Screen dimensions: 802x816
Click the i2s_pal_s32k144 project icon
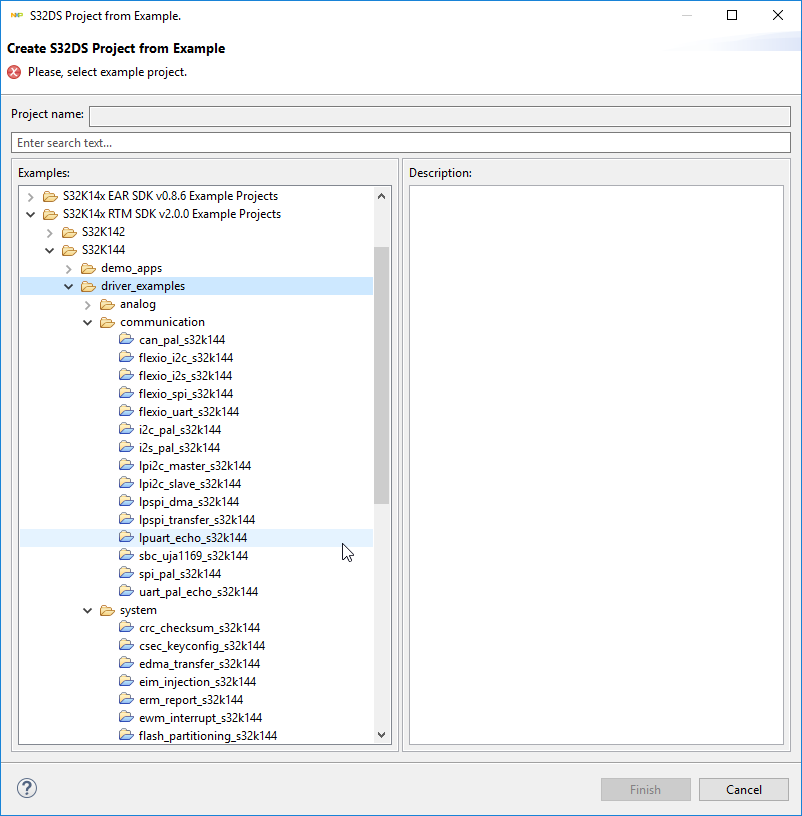(126, 447)
